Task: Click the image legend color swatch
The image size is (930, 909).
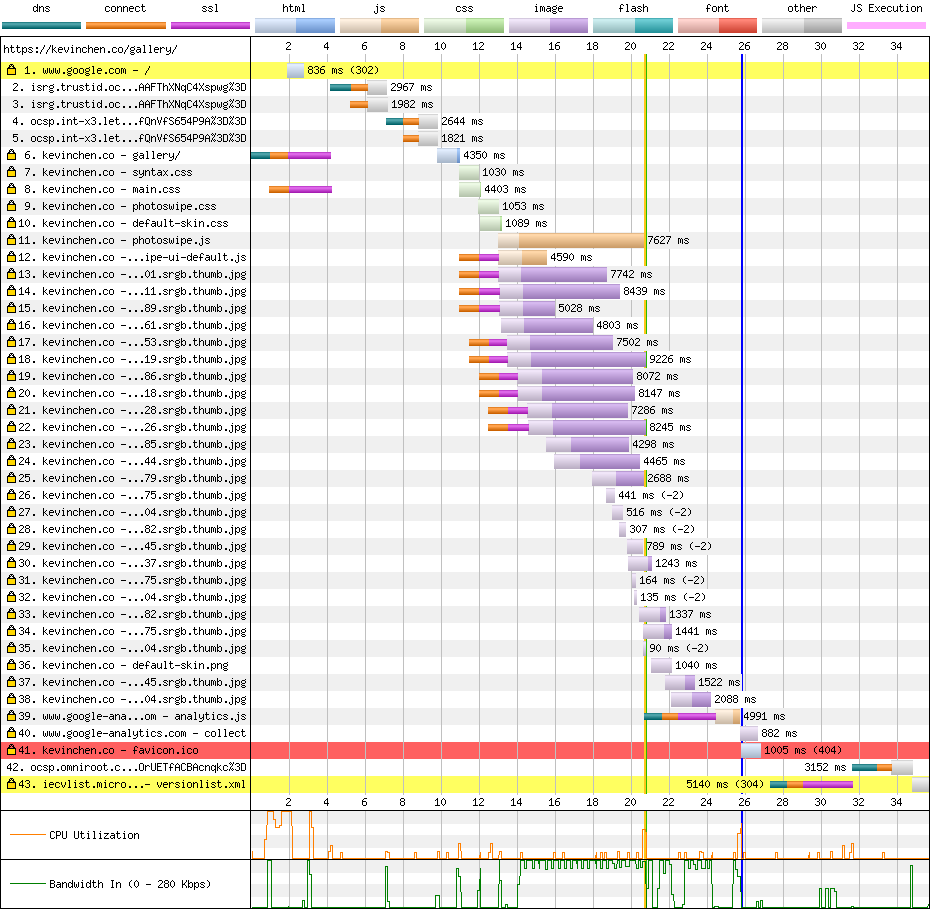Action: (549, 26)
